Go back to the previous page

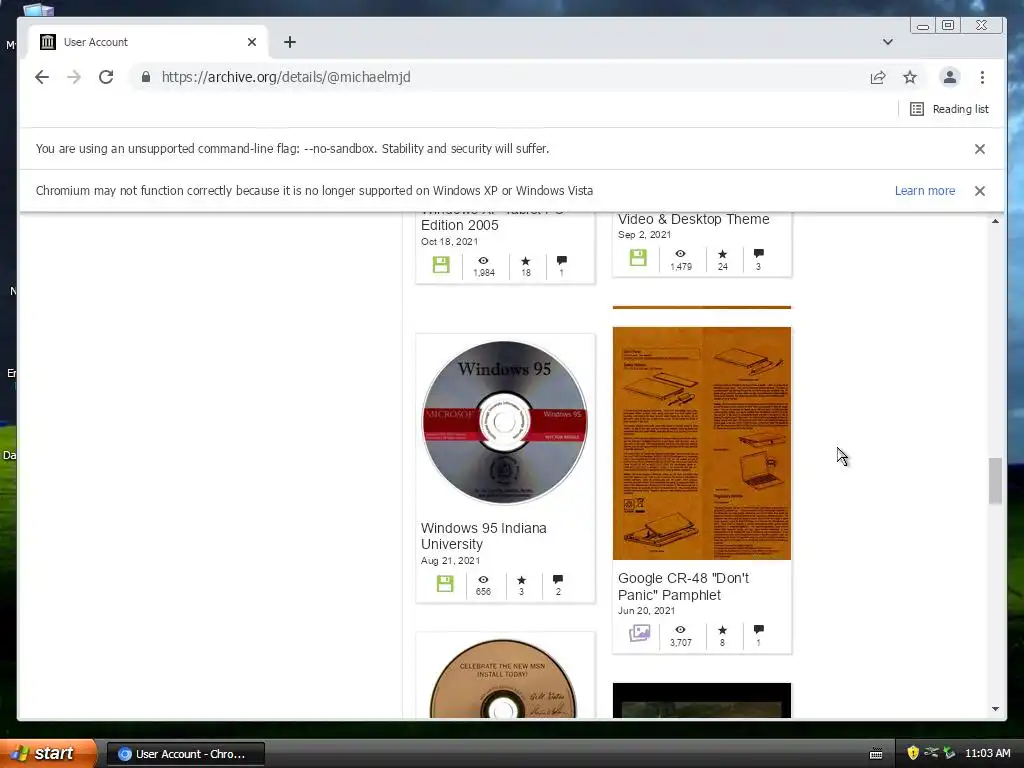42,77
